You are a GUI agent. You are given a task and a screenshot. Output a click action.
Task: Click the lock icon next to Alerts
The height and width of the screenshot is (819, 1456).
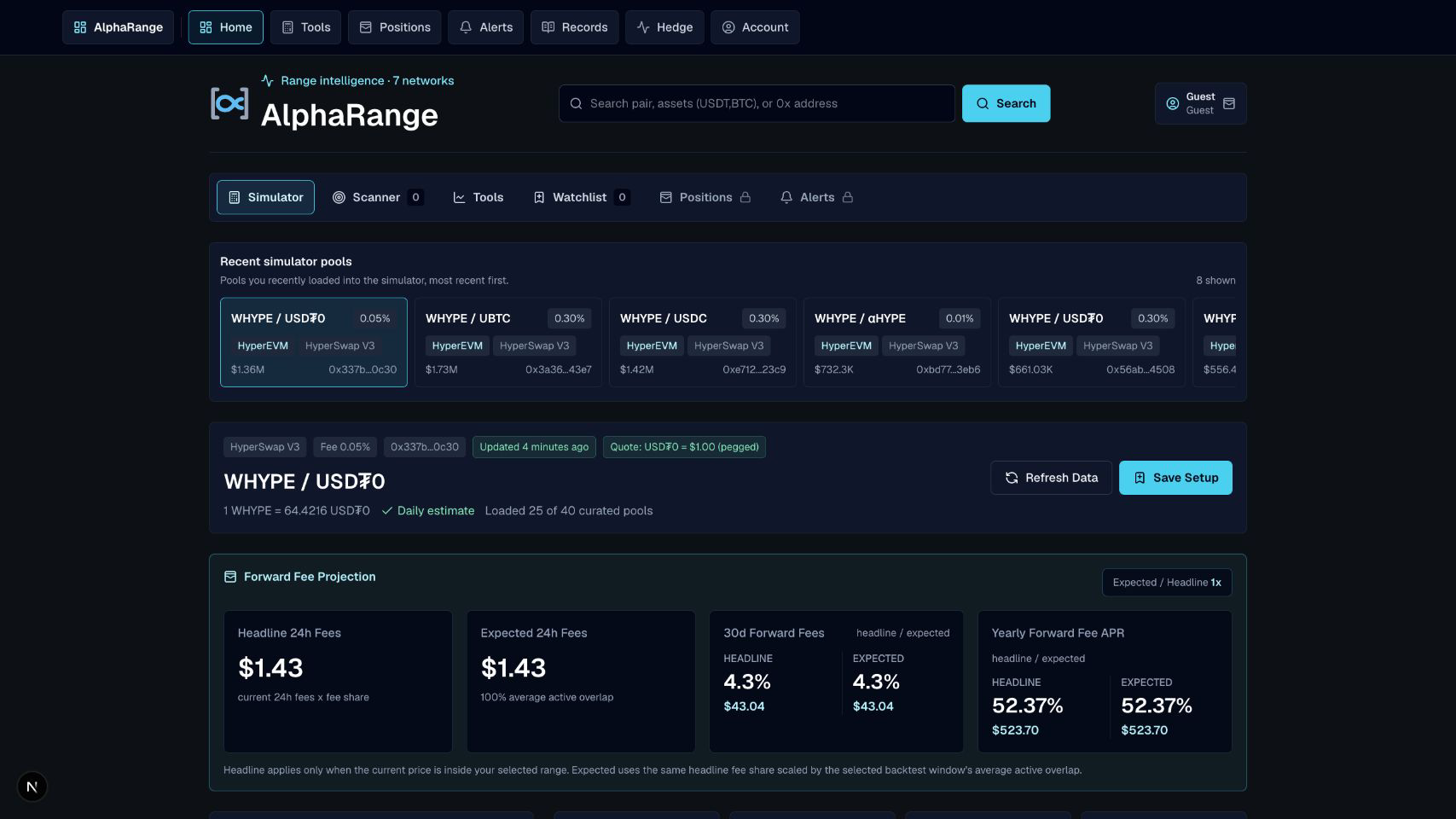pos(848,197)
